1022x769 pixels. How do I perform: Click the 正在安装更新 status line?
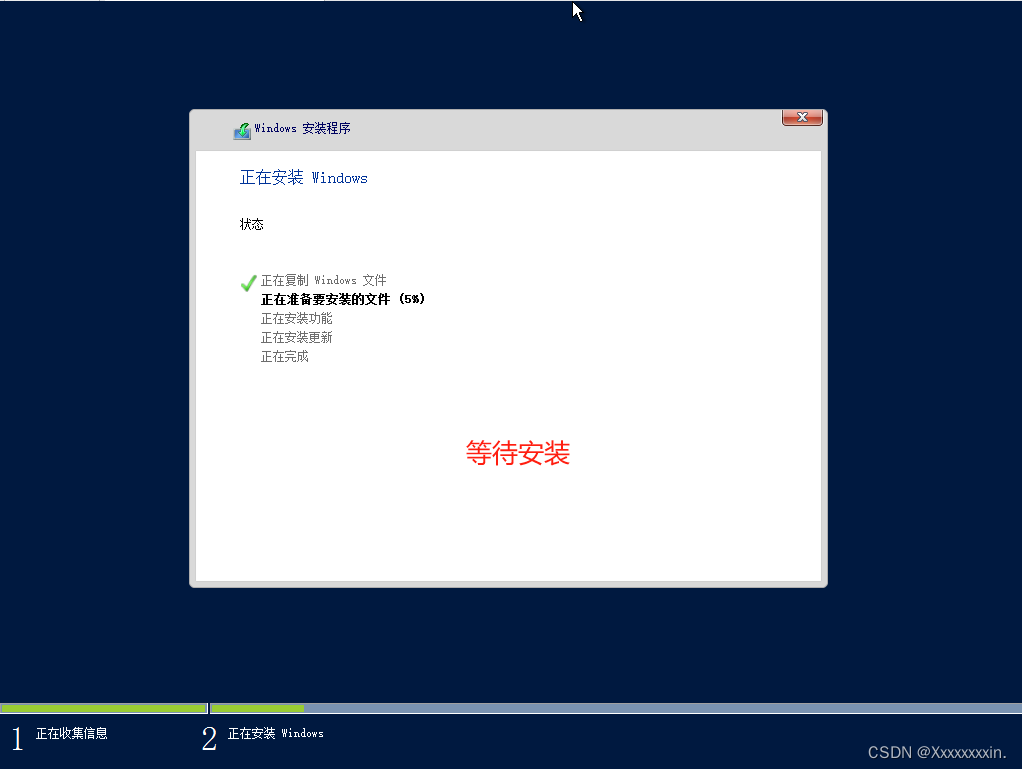point(297,337)
